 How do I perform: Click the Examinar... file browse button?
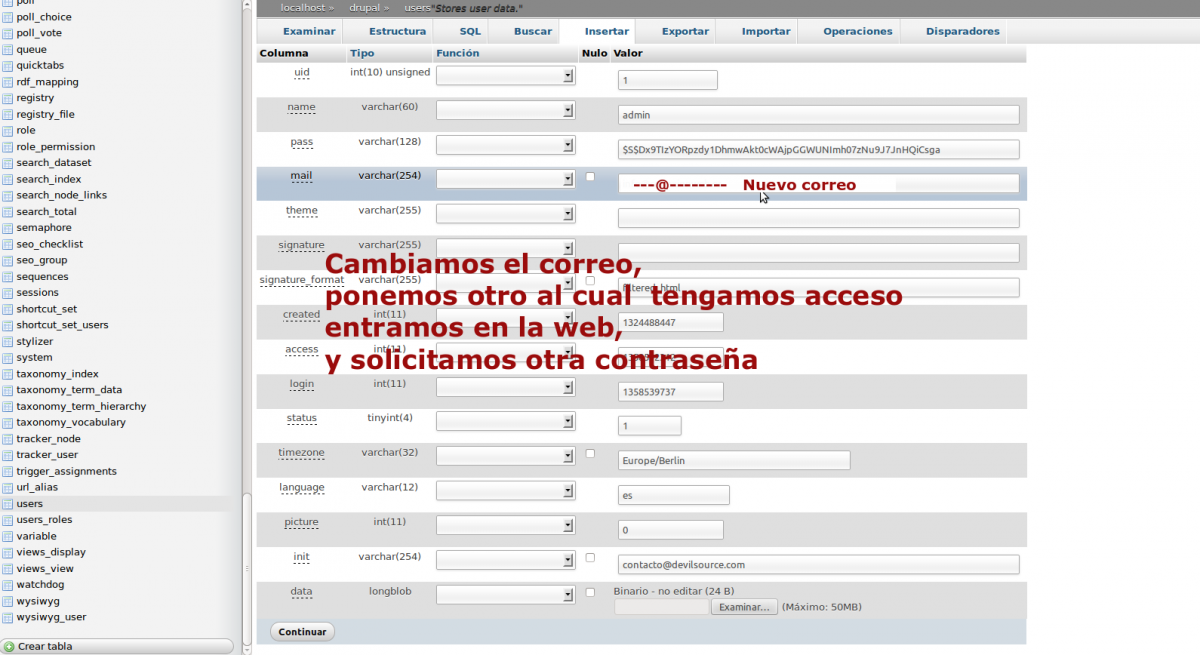click(744, 607)
